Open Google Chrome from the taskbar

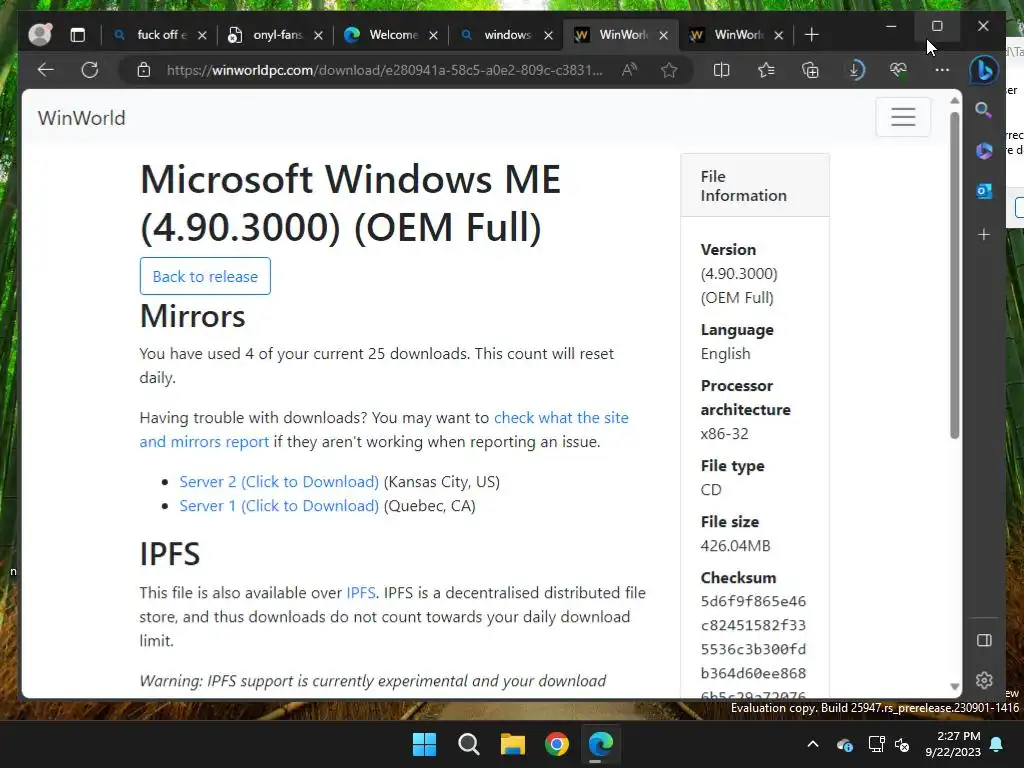(x=556, y=744)
